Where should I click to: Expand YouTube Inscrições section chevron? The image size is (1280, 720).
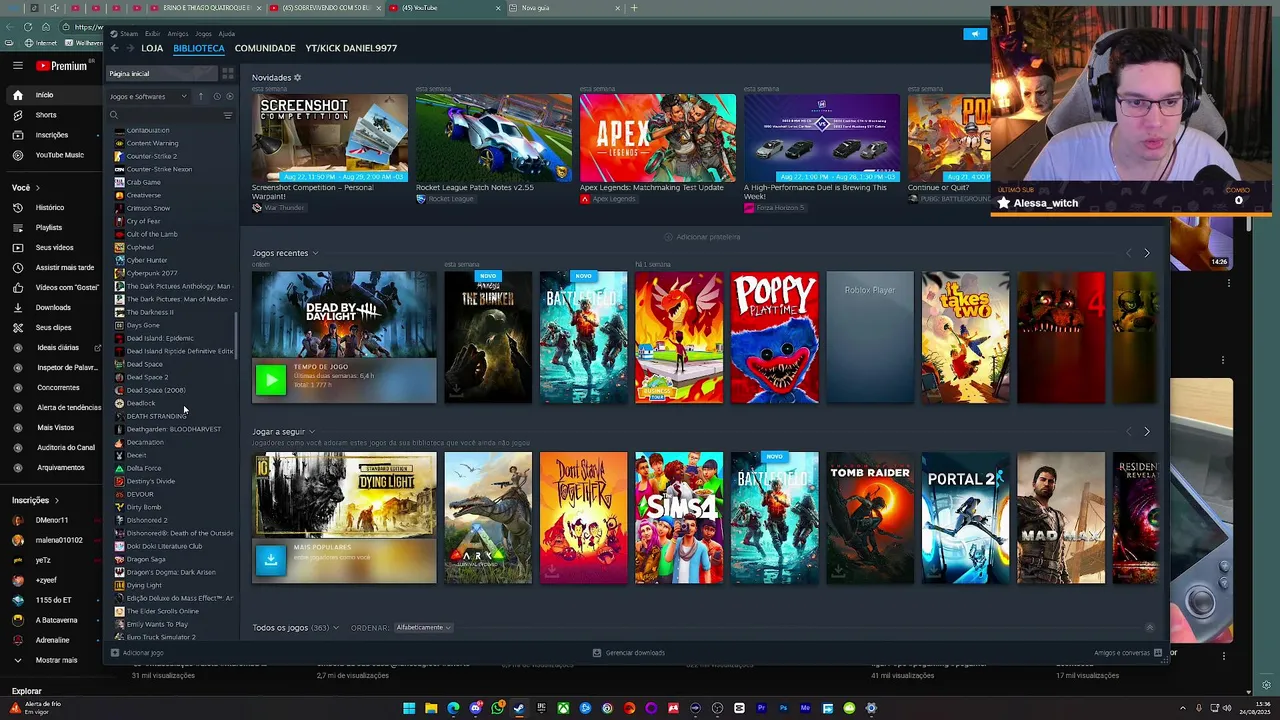(56, 500)
